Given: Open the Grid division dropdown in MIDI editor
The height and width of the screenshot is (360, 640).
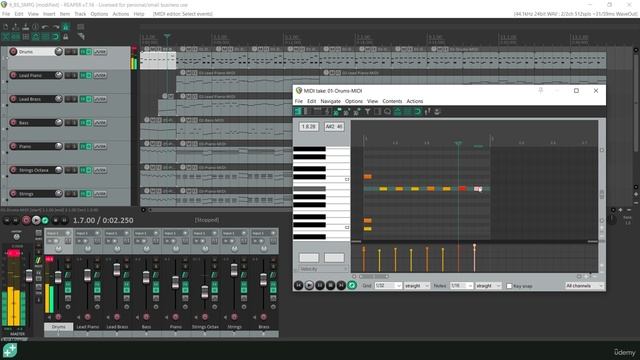Looking at the screenshot, I should coord(388,286).
